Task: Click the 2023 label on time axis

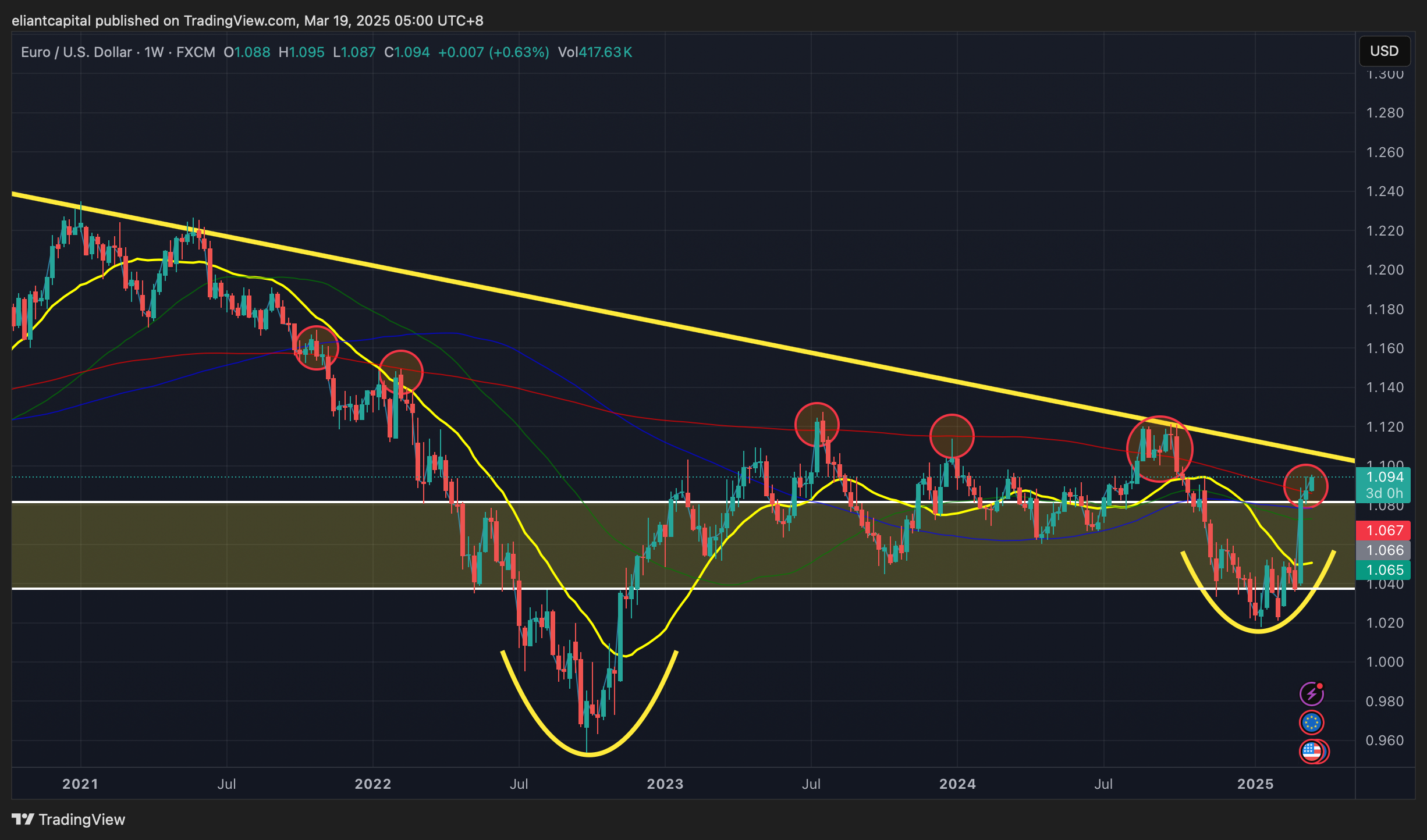Action: coord(665,784)
